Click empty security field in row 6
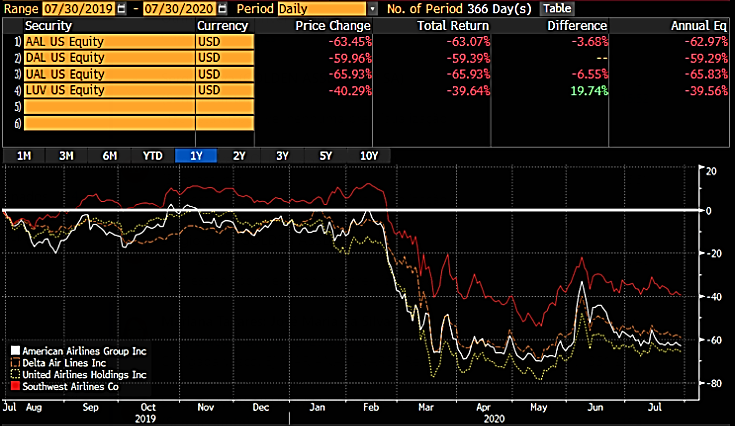The width and height of the screenshot is (735, 426). (x=109, y=123)
